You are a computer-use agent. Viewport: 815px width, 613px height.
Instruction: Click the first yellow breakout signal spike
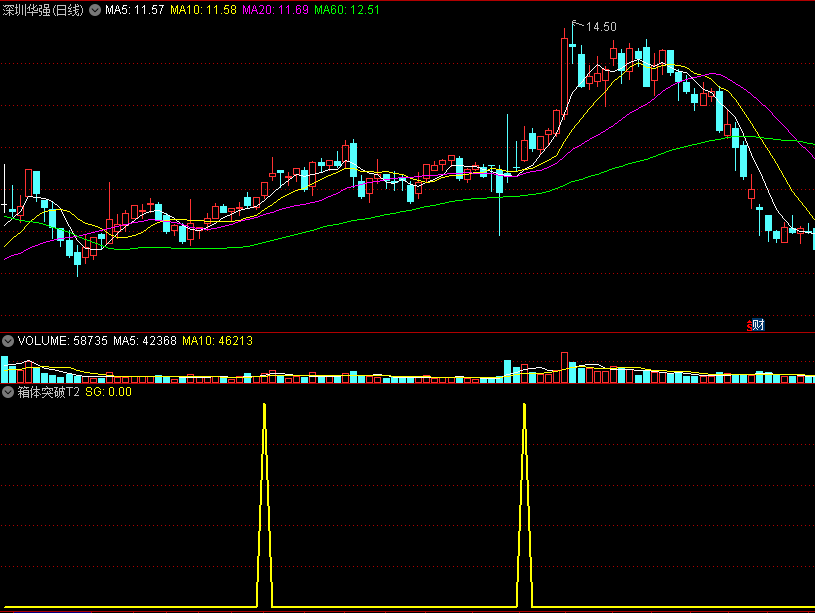point(265,504)
